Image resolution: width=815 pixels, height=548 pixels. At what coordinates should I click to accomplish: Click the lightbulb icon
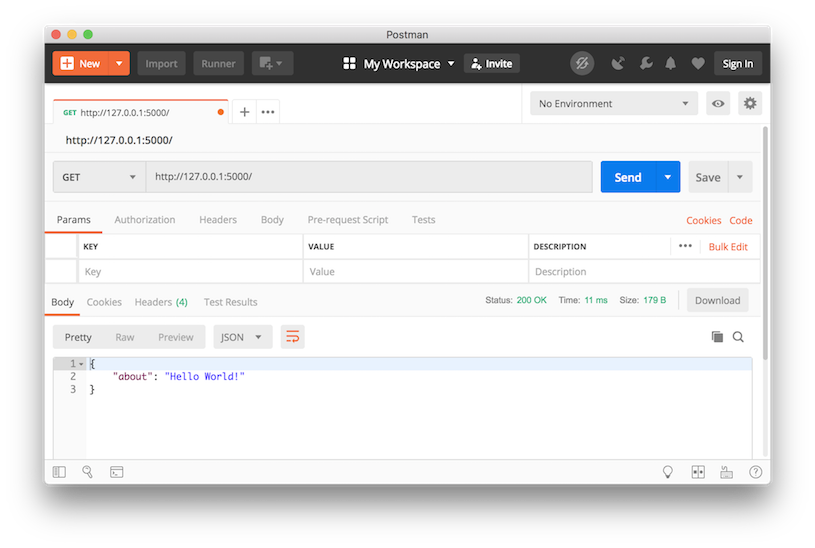tap(668, 472)
